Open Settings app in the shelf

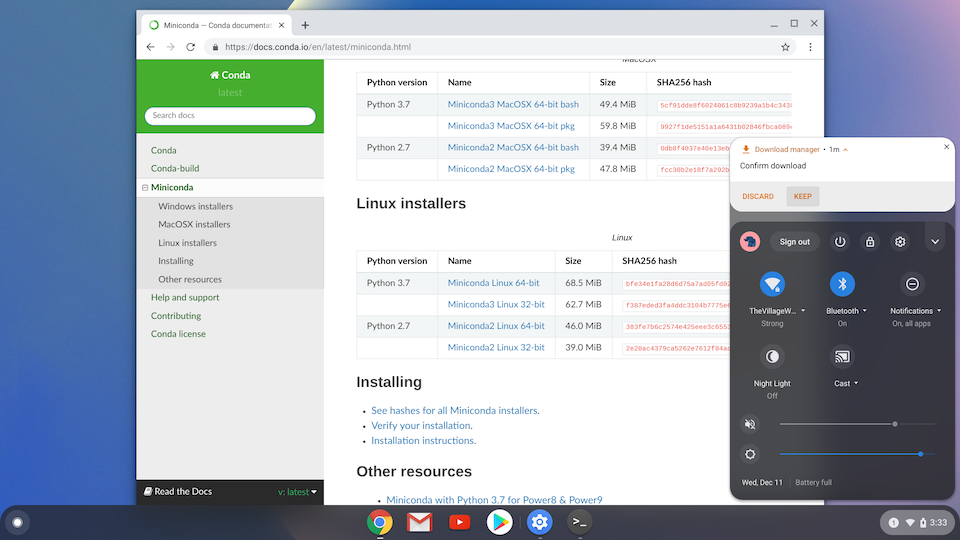click(539, 522)
